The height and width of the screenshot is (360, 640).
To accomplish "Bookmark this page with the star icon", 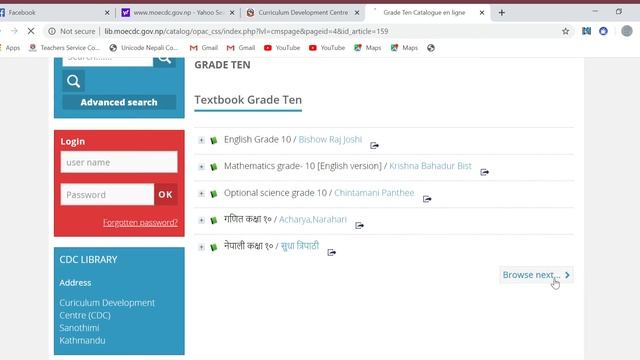I will pyautogui.click(x=565, y=31).
